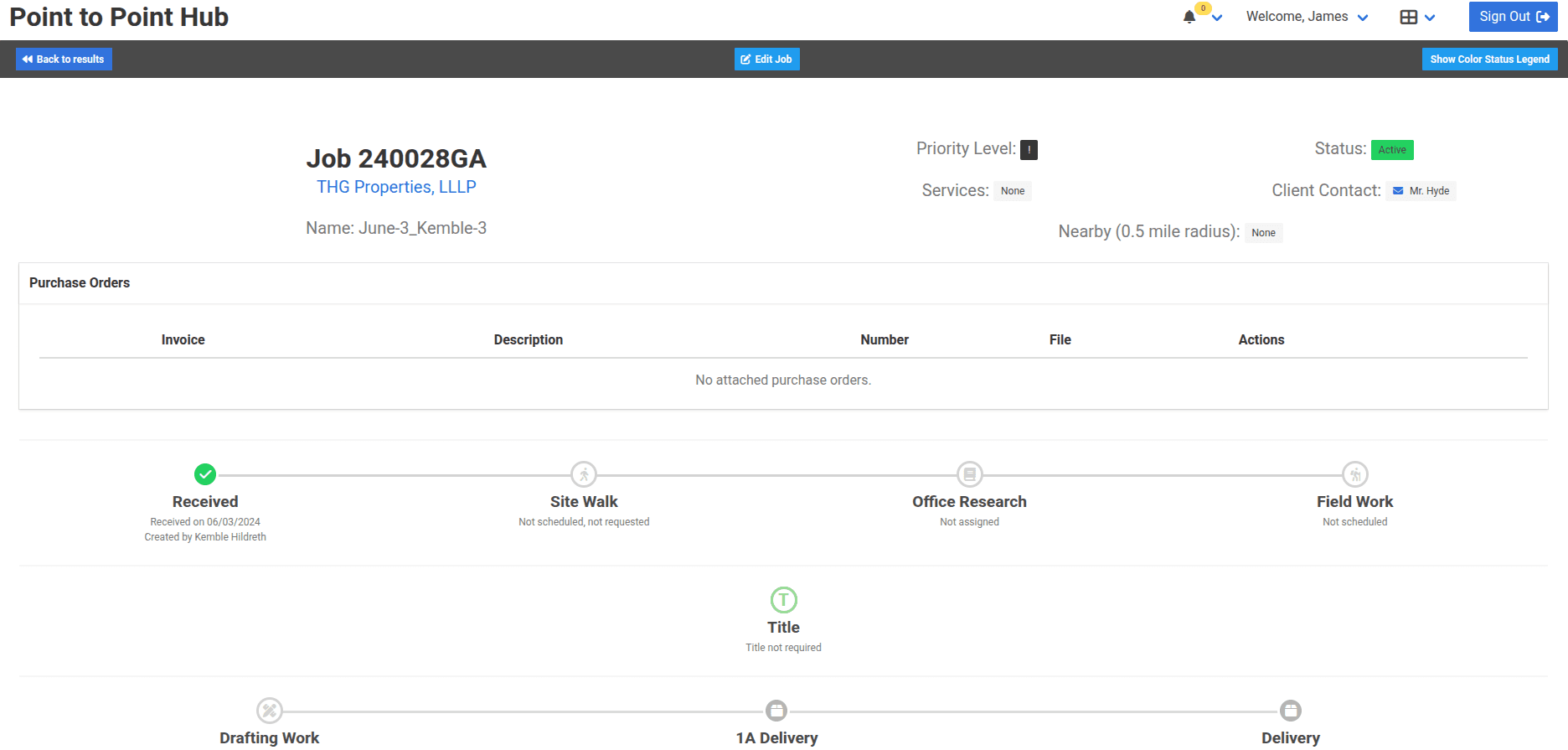
Task: Click the Job 240028GA heading
Action: [x=396, y=158]
